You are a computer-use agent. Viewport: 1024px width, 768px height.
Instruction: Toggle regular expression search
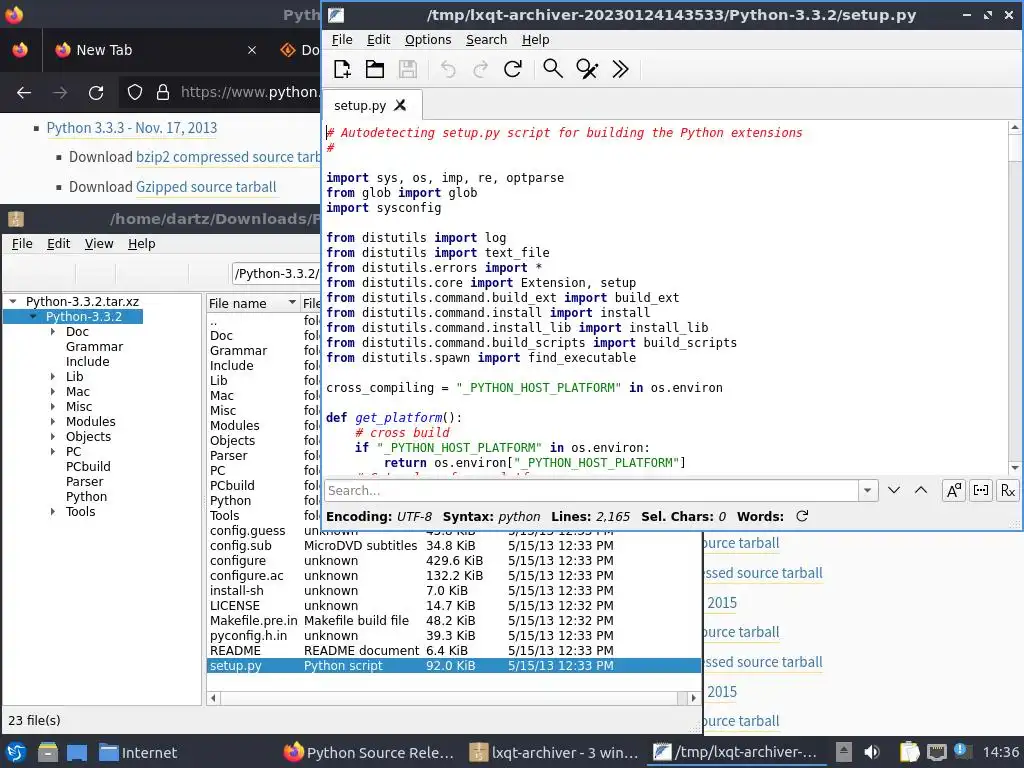[x=1008, y=490]
